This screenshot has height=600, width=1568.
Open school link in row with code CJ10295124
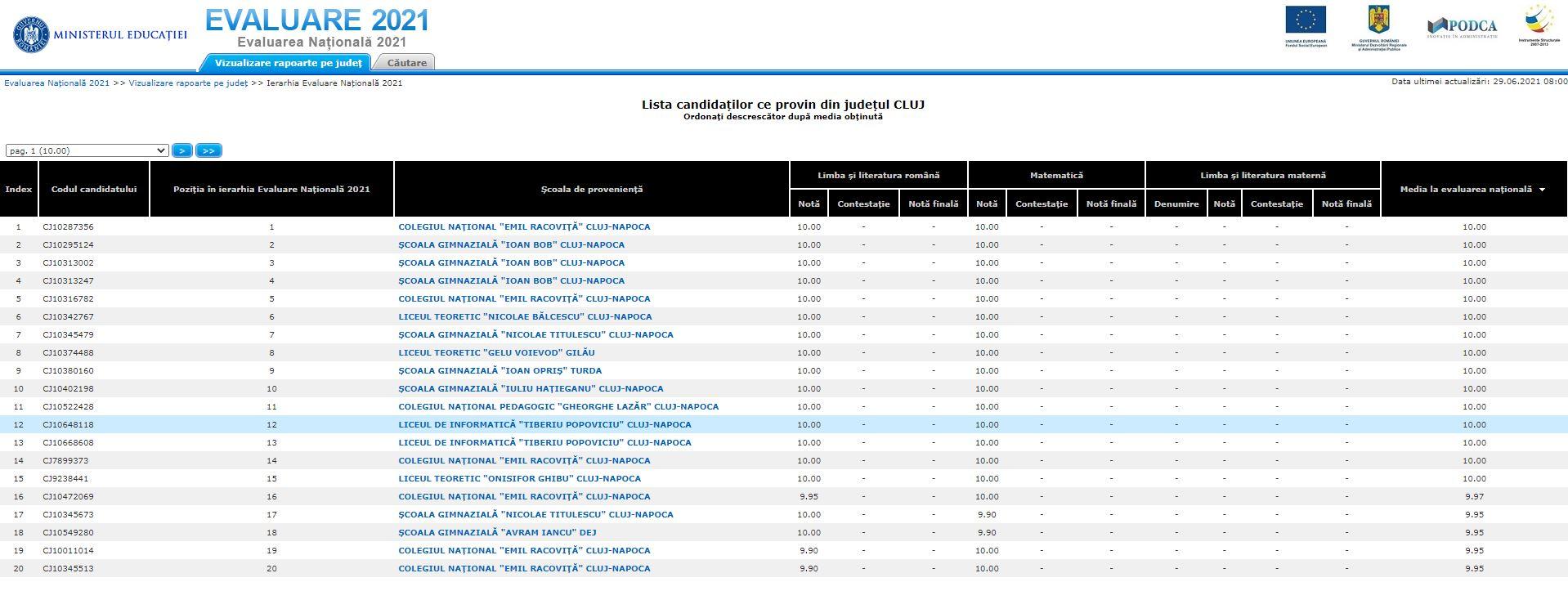pyautogui.click(x=511, y=244)
